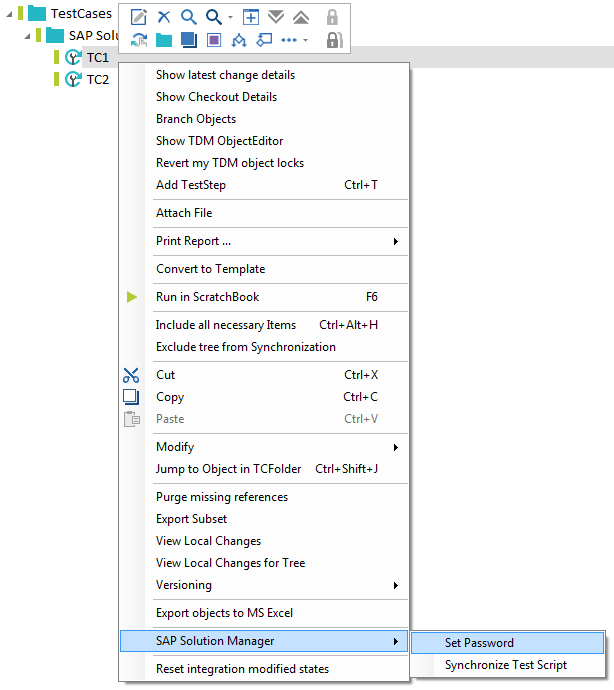The width and height of the screenshot is (614, 690).
Task: Expand the Modify submenu
Action: tap(264, 447)
